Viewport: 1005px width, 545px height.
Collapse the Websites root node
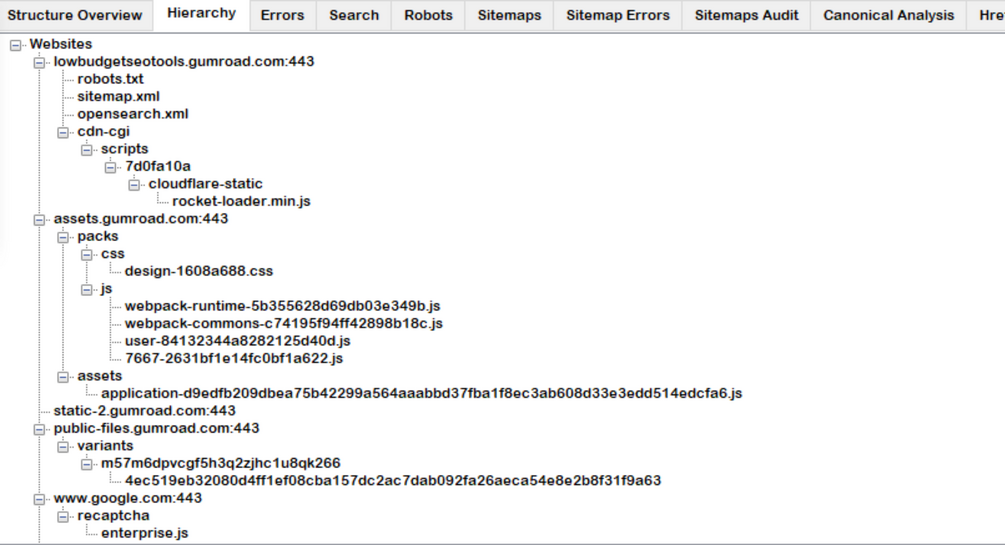click(x=15, y=45)
